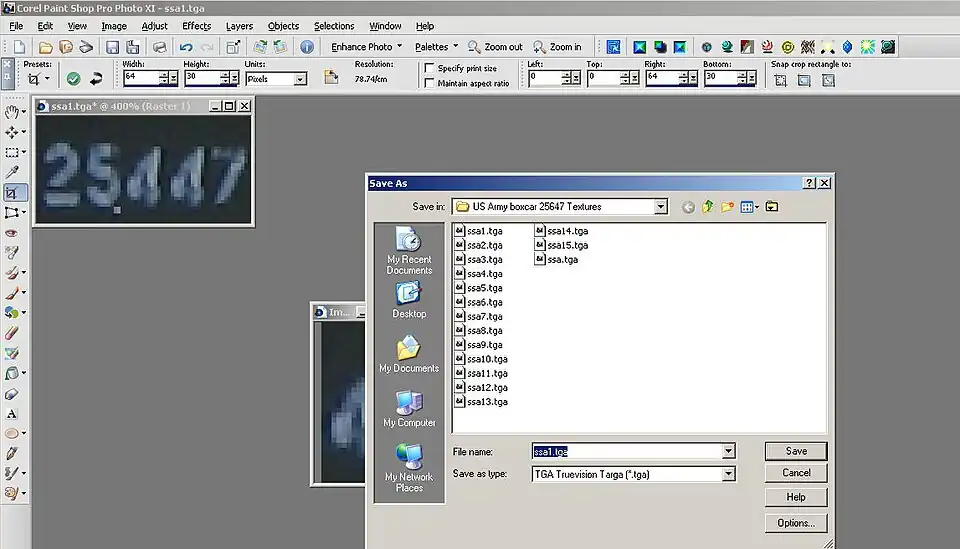
Task: Click the green Apply crop checkmark
Action: click(x=73, y=79)
